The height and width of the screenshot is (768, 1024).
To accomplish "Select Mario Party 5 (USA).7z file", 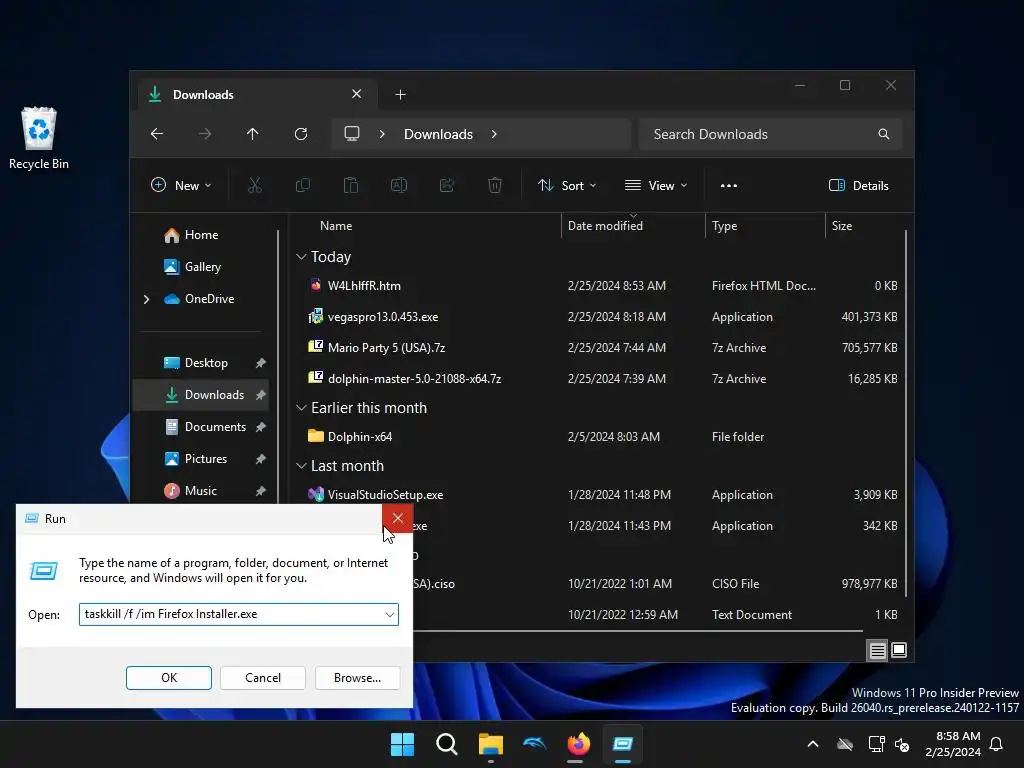I will (386, 348).
